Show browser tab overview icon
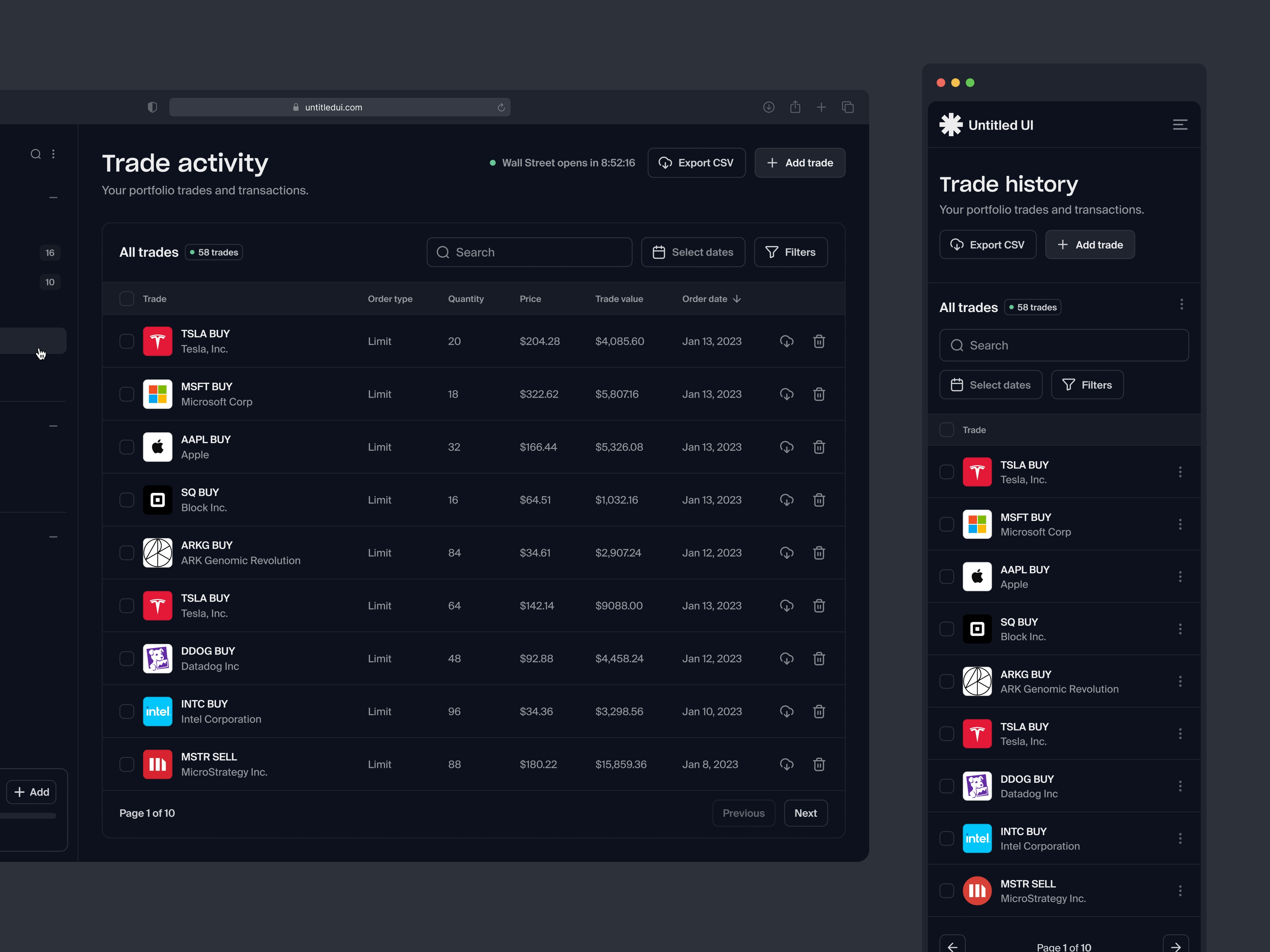The height and width of the screenshot is (952, 1270). click(848, 107)
